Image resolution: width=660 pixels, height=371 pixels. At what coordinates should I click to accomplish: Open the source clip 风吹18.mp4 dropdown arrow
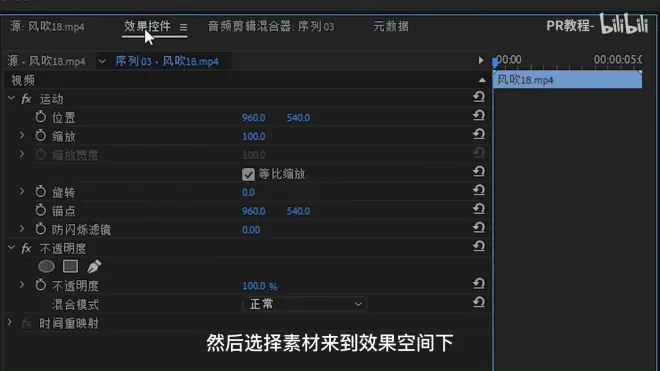[x=101, y=61]
